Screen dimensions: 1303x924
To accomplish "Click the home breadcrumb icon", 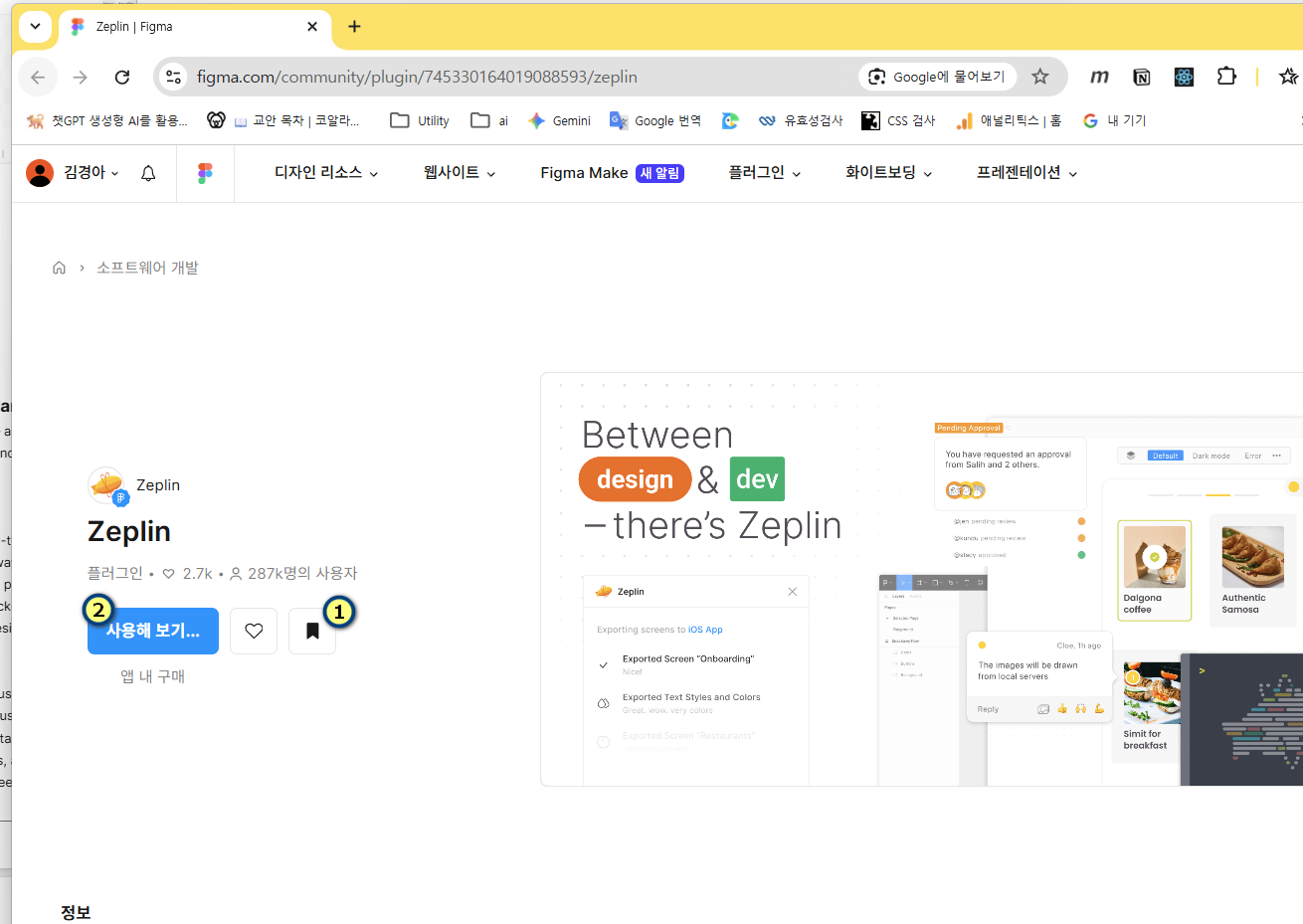I will (59, 268).
